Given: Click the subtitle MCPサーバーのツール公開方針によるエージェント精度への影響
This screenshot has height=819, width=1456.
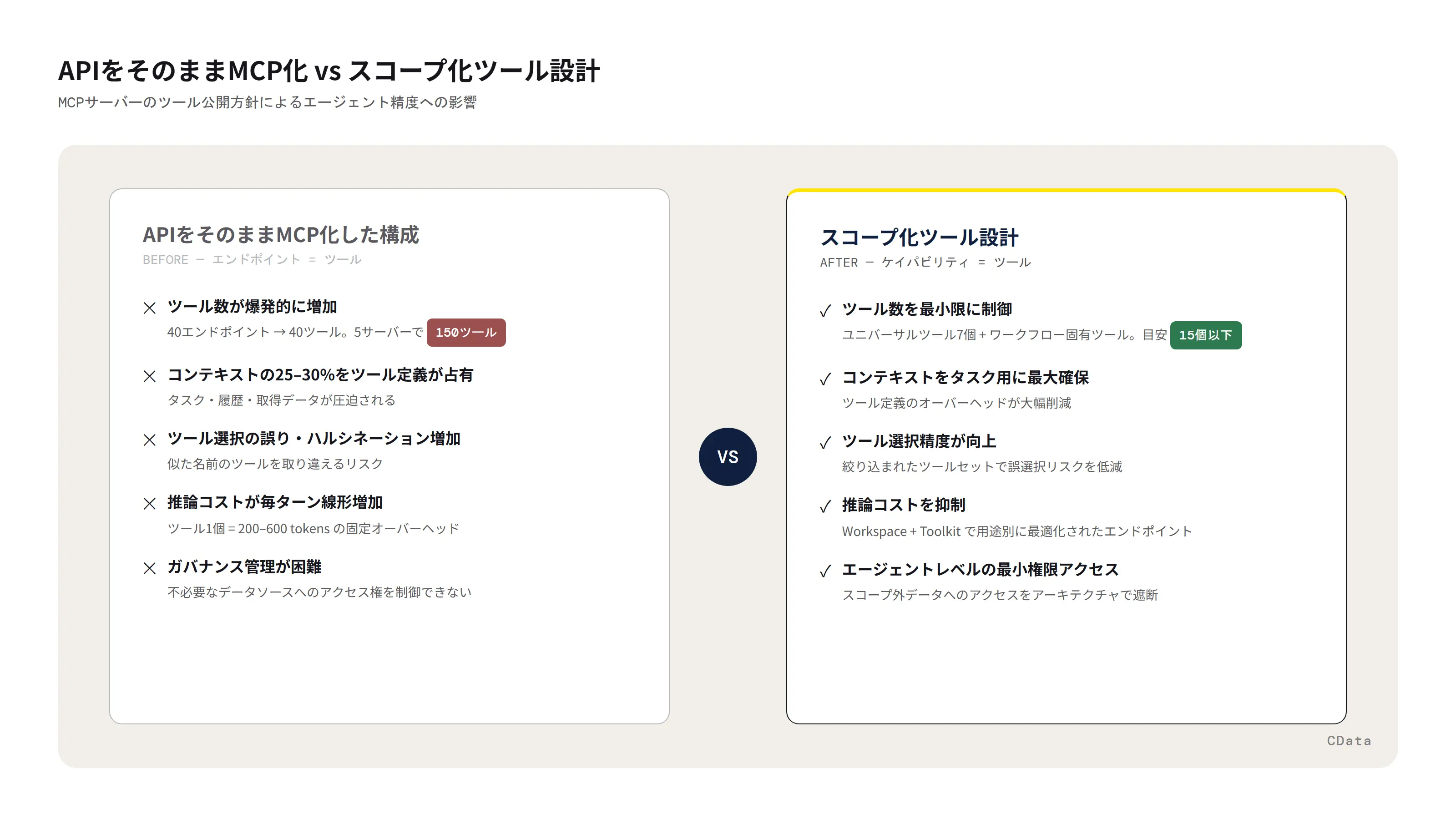Looking at the screenshot, I should [x=268, y=102].
